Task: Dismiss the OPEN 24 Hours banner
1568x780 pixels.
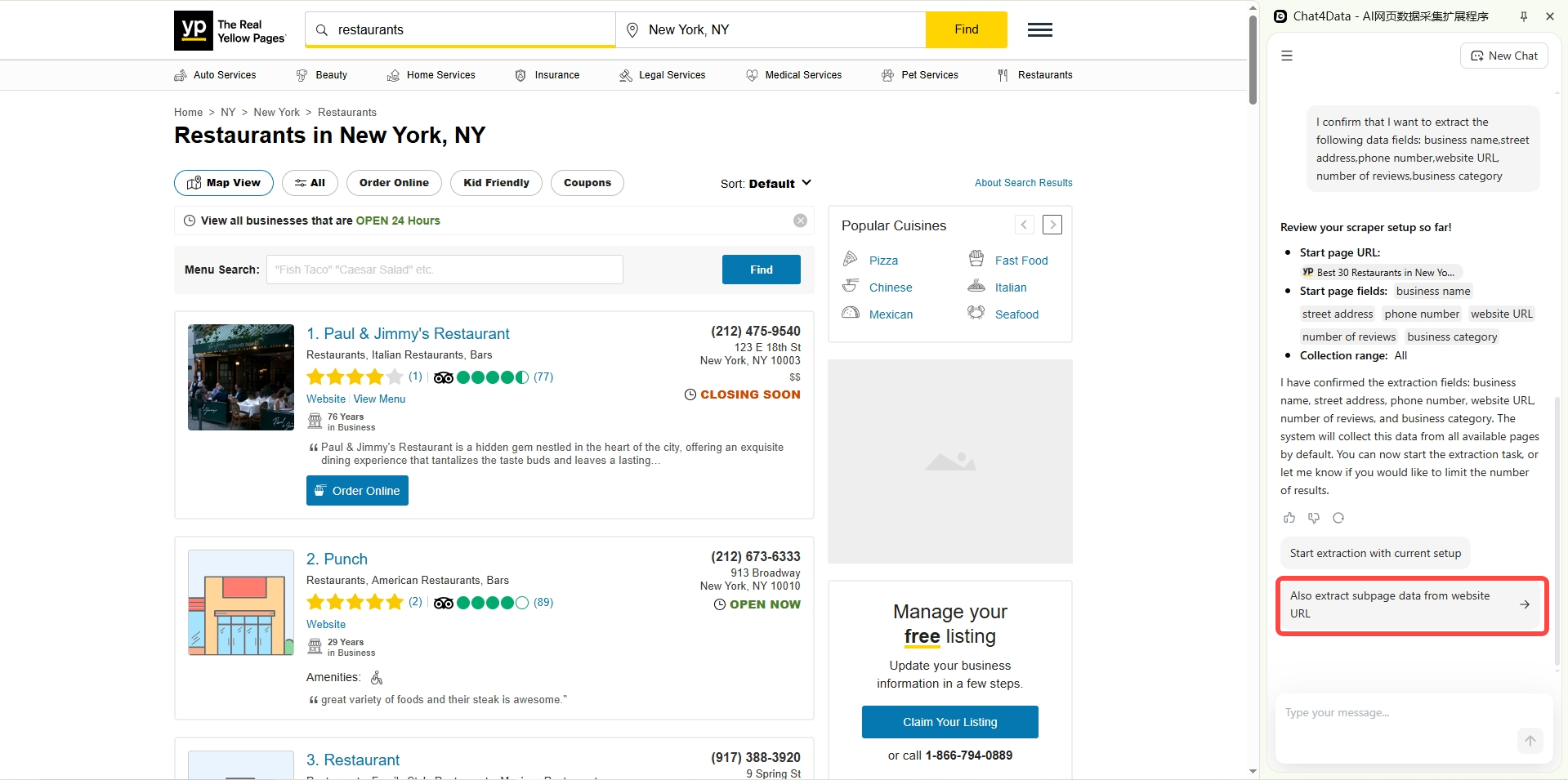Action: pyautogui.click(x=800, y=221)
